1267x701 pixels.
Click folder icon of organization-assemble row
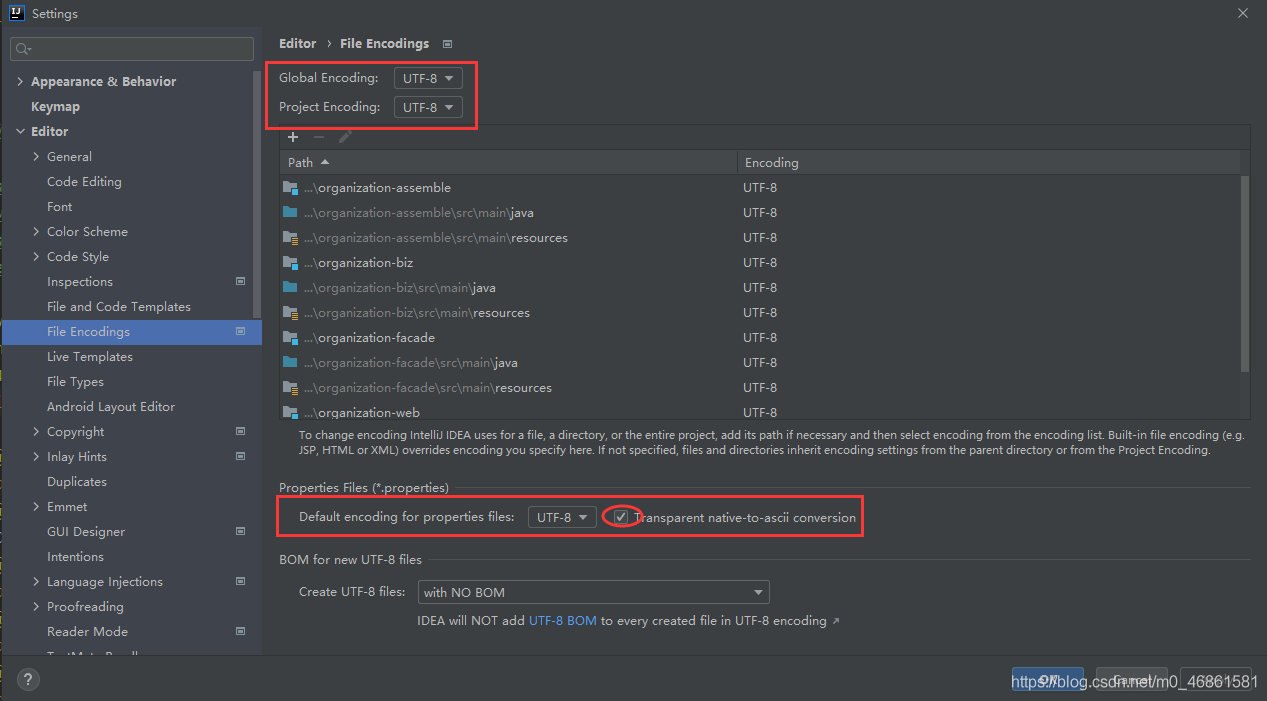pos(291,188)
